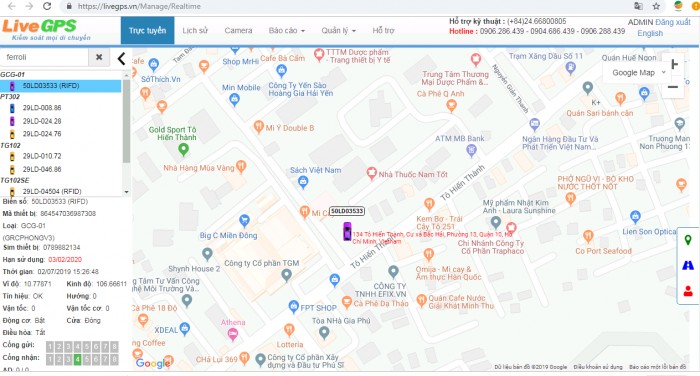Toggle Cổng nhận port 1

pyautogui.click(x=50, y=359)
